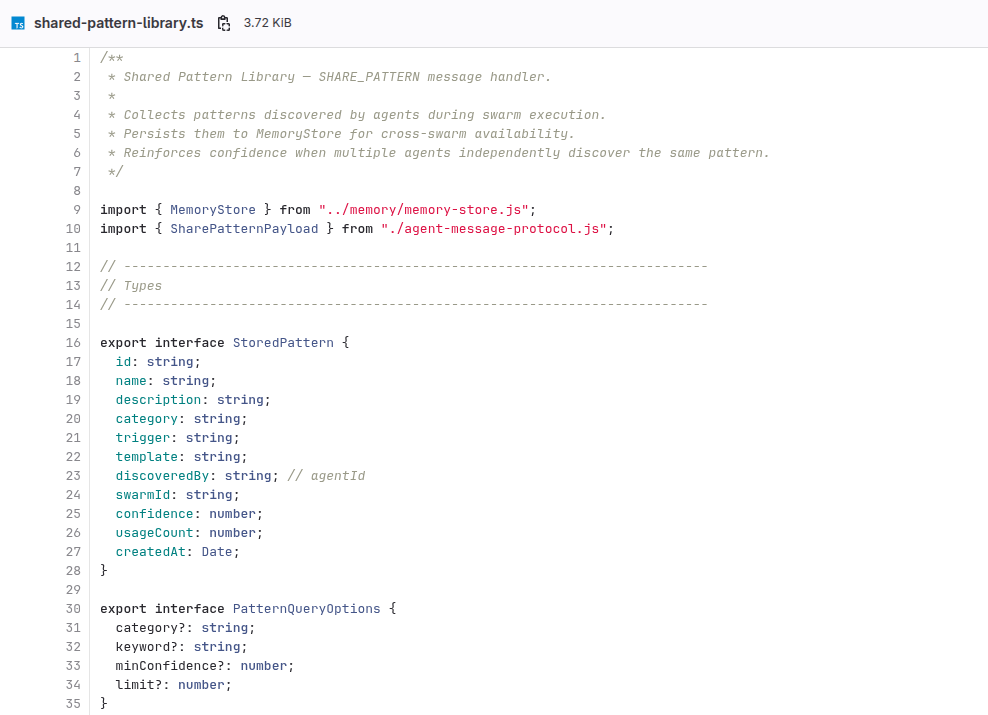Click the comment "Persists them to MemoryStore"
Screen dimensions: 988x715
pyautogui.click(x=342, y=134)
